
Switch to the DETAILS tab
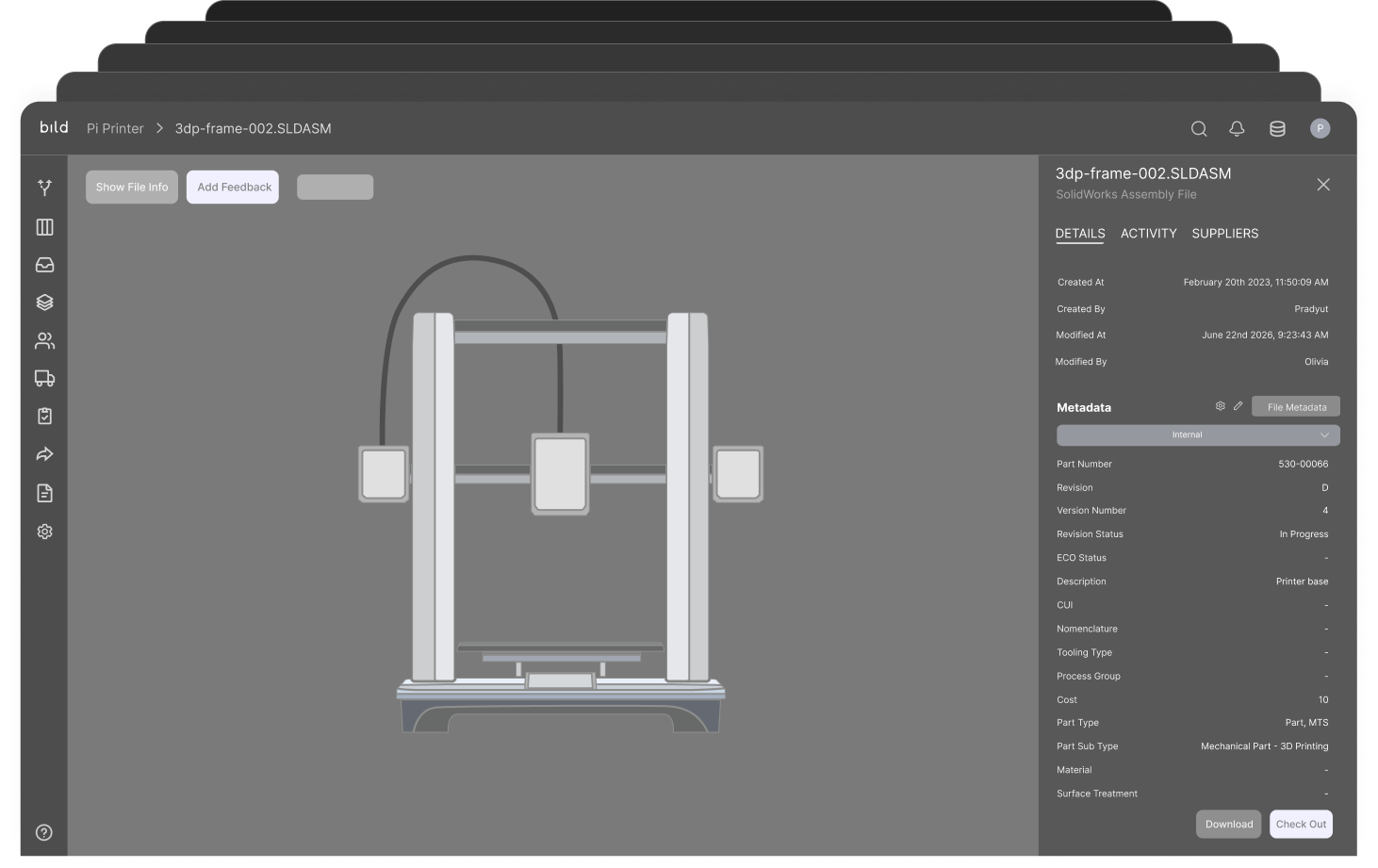tap(1080, 234)
